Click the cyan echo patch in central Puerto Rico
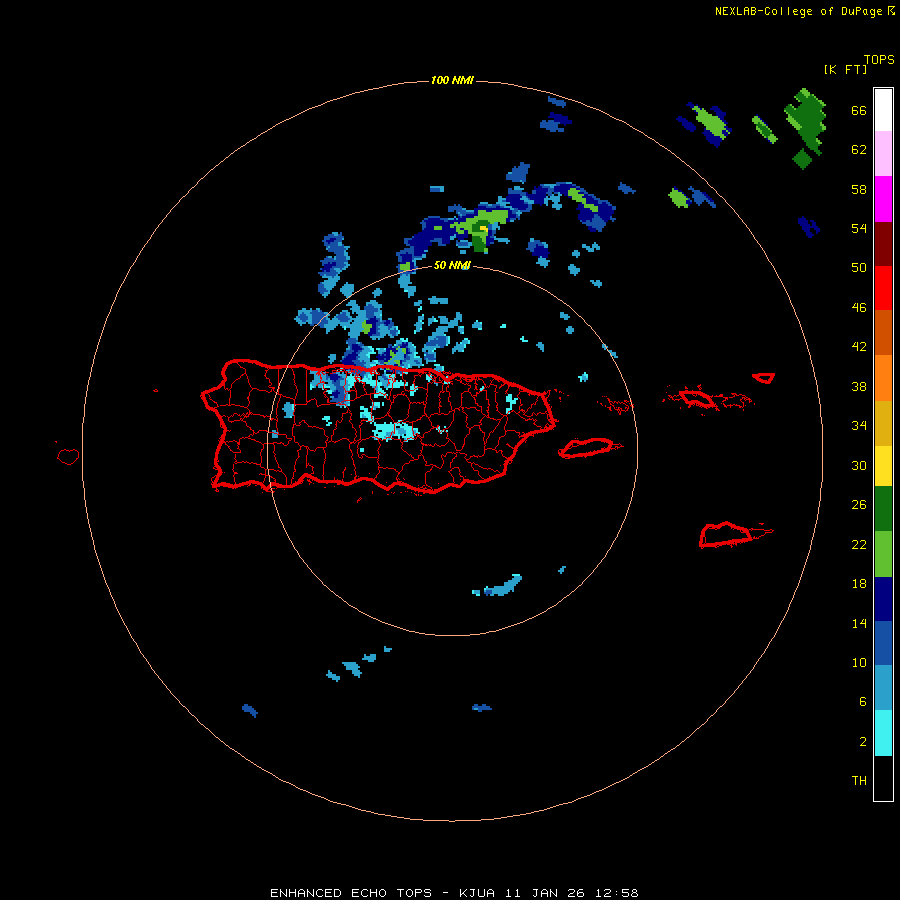The height and width of the screenshot is (900, 900). tap(394, 430)
